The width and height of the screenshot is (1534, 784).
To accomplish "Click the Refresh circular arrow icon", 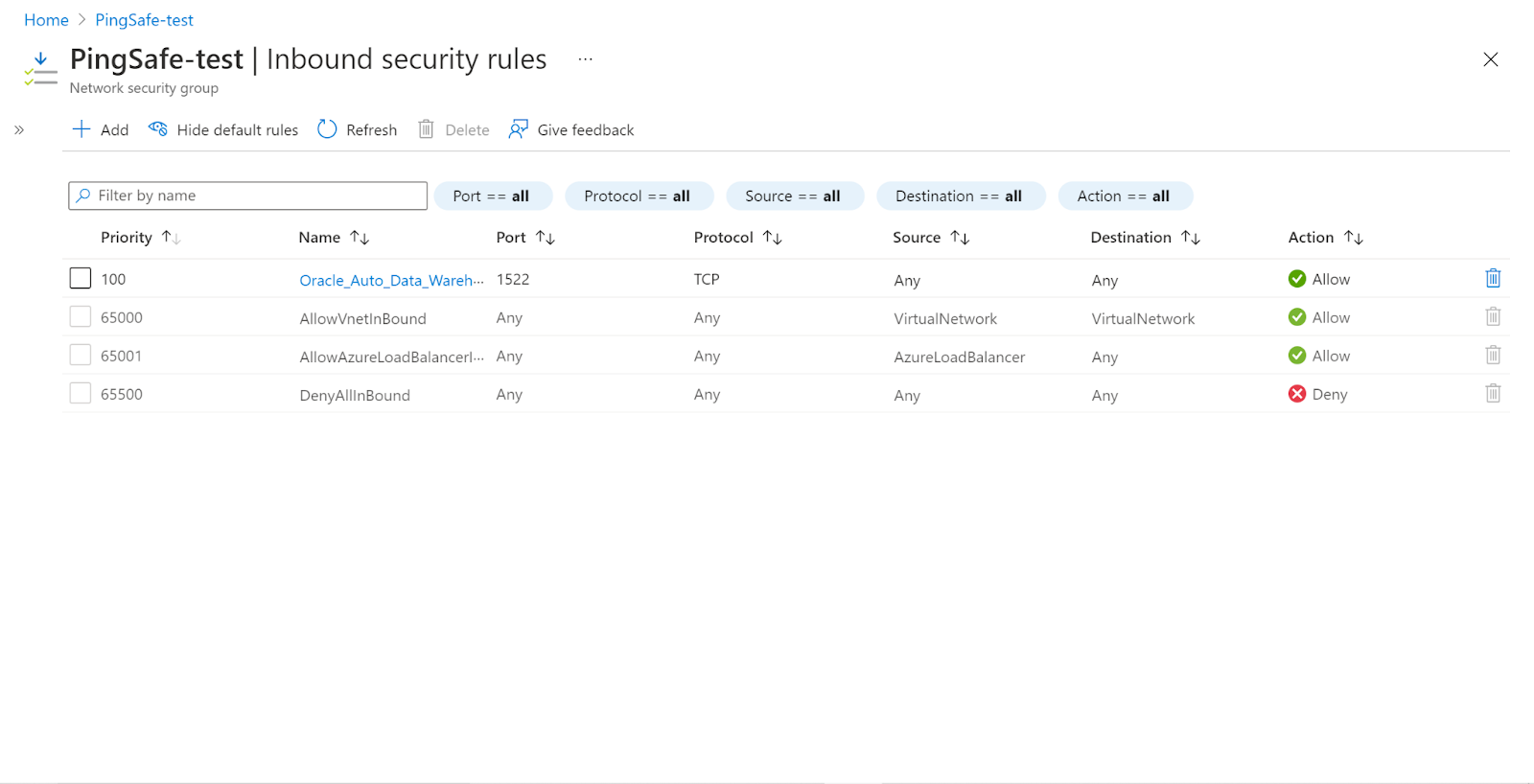I will (327, 129).
